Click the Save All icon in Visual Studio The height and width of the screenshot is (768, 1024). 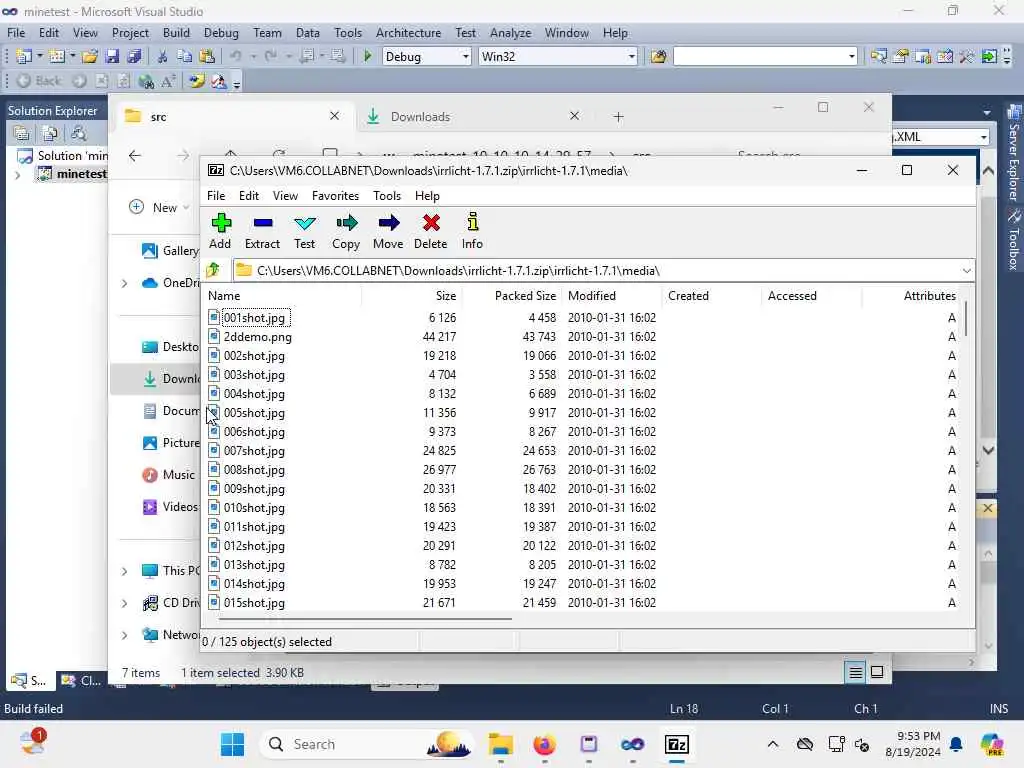(x=134, y=57)
